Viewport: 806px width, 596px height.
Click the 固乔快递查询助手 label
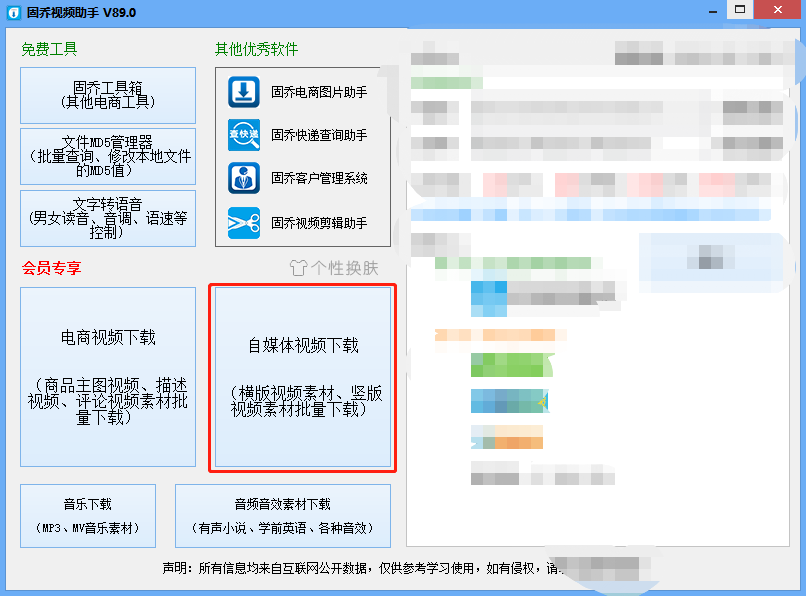tap(319, 135)
